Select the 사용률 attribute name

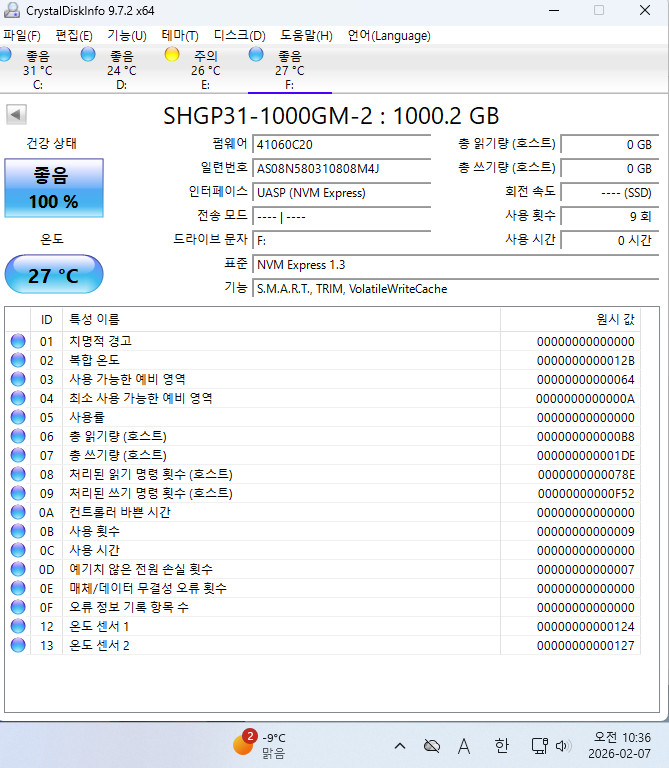(x=87, y=417)
